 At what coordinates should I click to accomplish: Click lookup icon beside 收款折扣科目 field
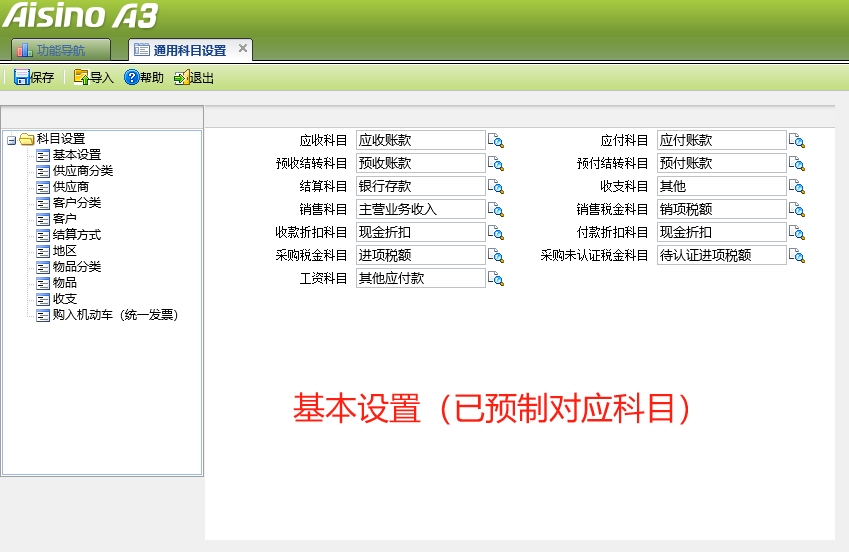(496, 232)
